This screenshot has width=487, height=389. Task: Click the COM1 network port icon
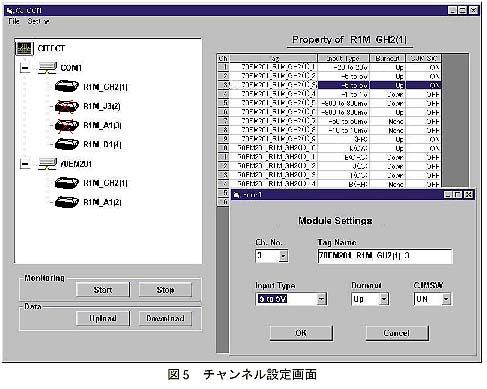click(47, 68)
